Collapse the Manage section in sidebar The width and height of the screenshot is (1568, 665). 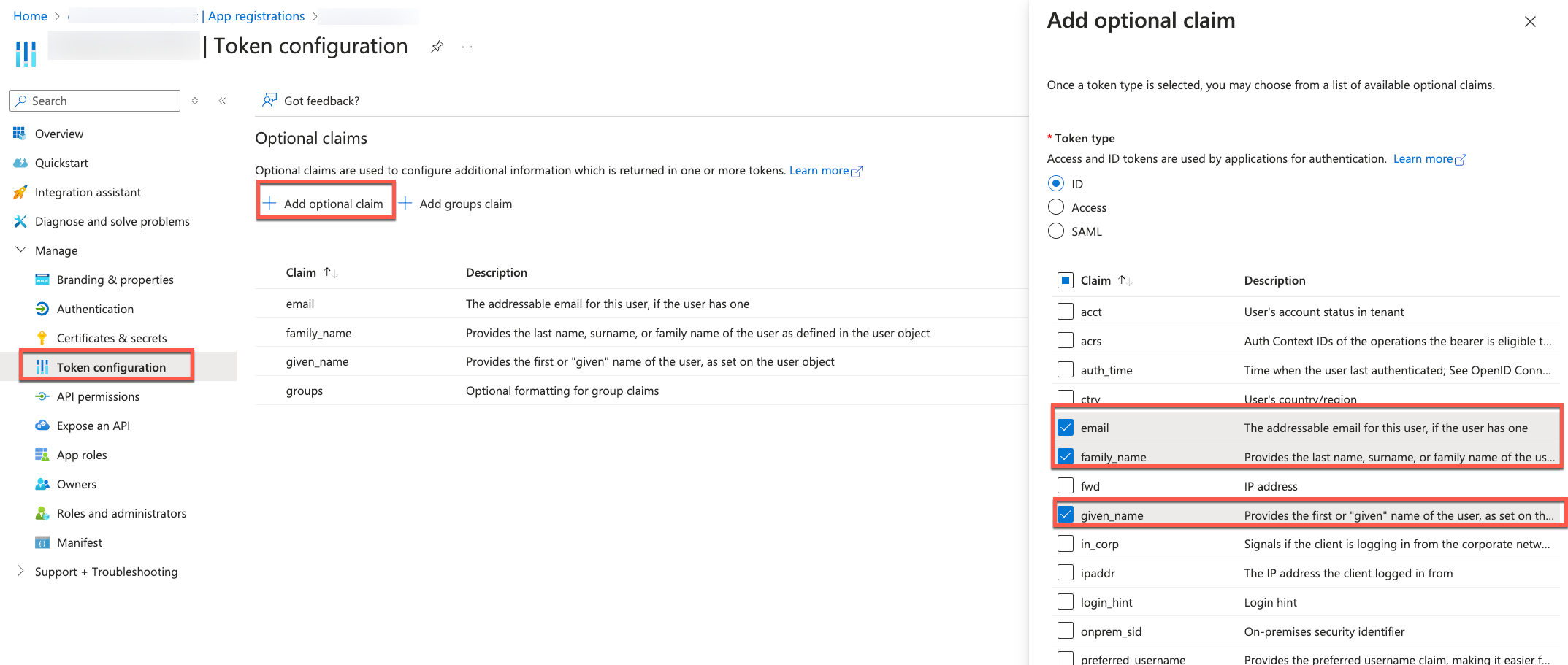pyautogui.click(x=20, y=250)
